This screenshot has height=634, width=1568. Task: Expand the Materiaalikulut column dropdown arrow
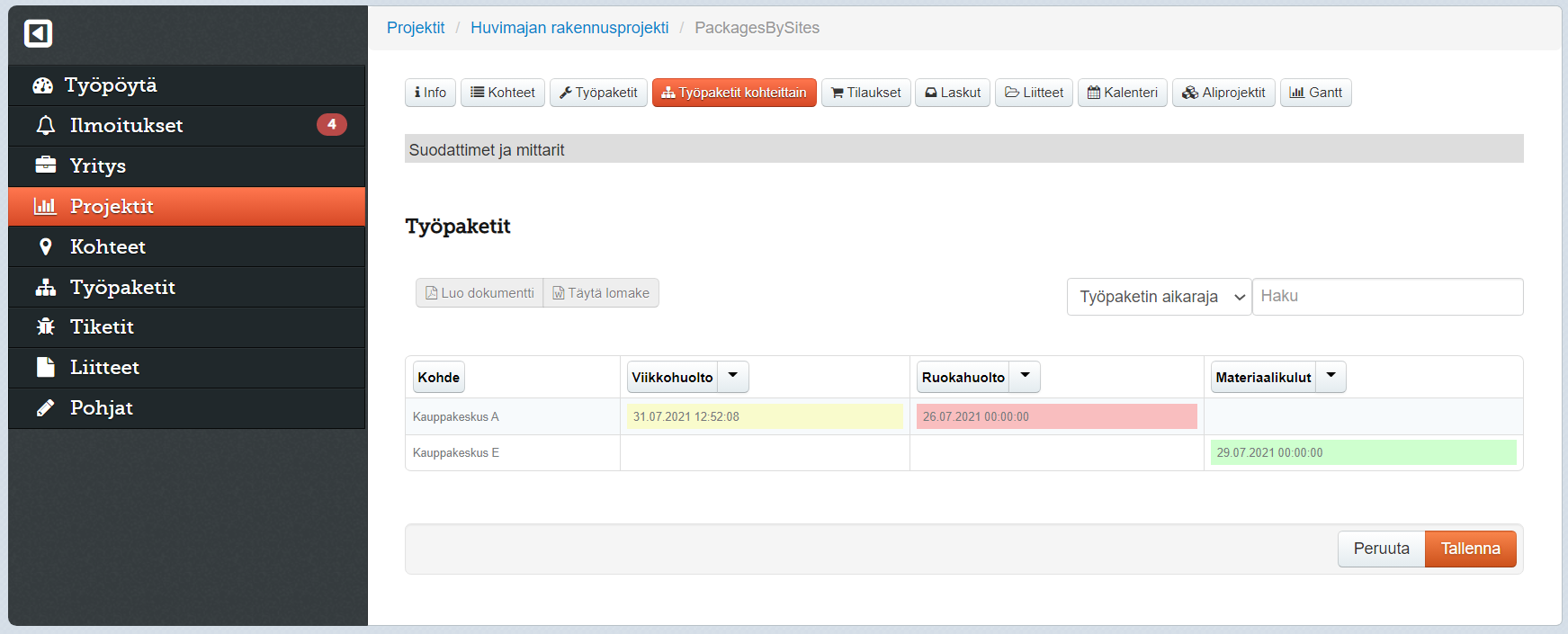[1331, 377]
